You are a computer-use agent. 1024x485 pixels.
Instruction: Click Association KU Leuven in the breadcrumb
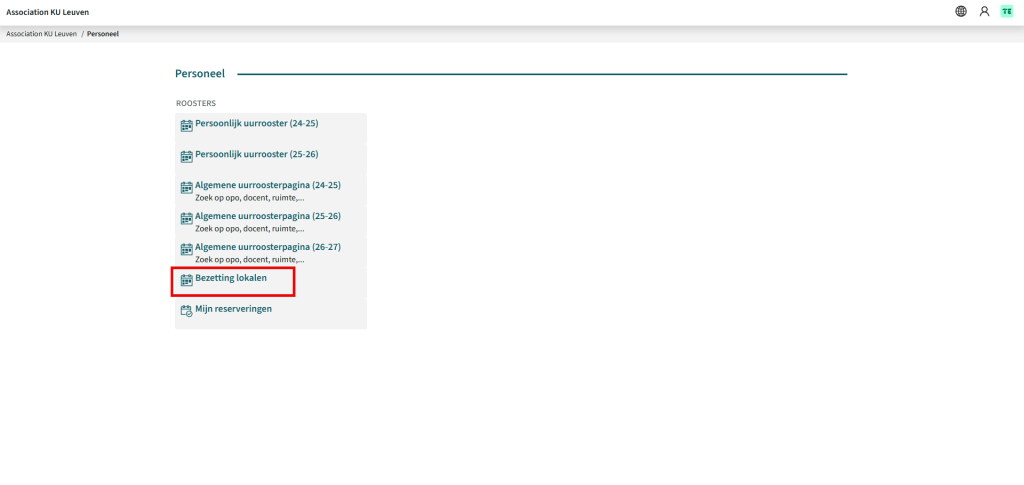point(41,34)
